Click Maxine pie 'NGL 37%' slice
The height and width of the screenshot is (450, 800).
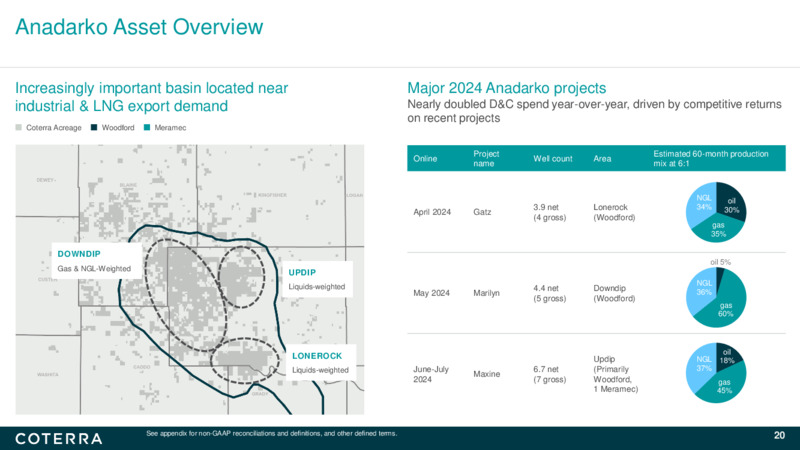704,364
